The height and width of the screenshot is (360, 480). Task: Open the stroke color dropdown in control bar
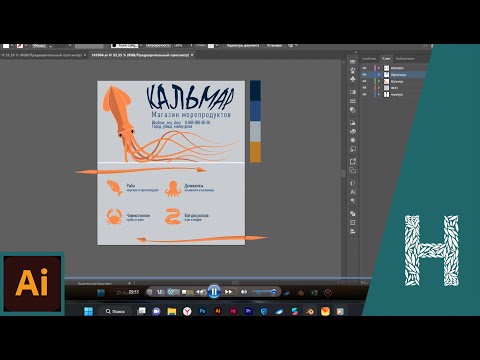click(x=26, y=45)
